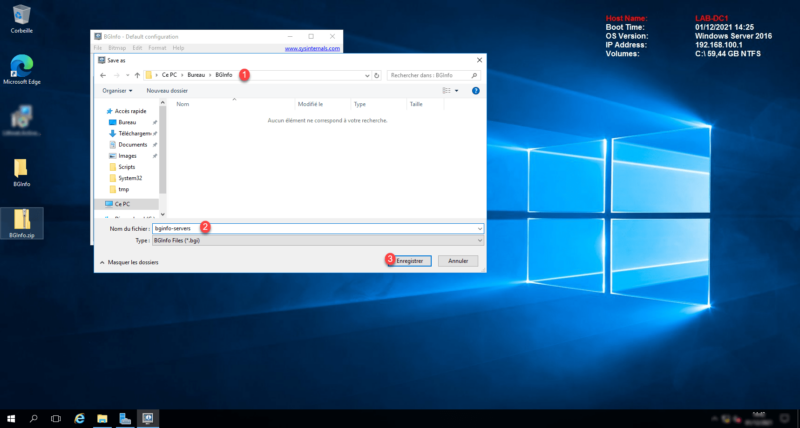Click the Annuler button
The width and height of the screenshot is (800, 428).
(458, 261)
